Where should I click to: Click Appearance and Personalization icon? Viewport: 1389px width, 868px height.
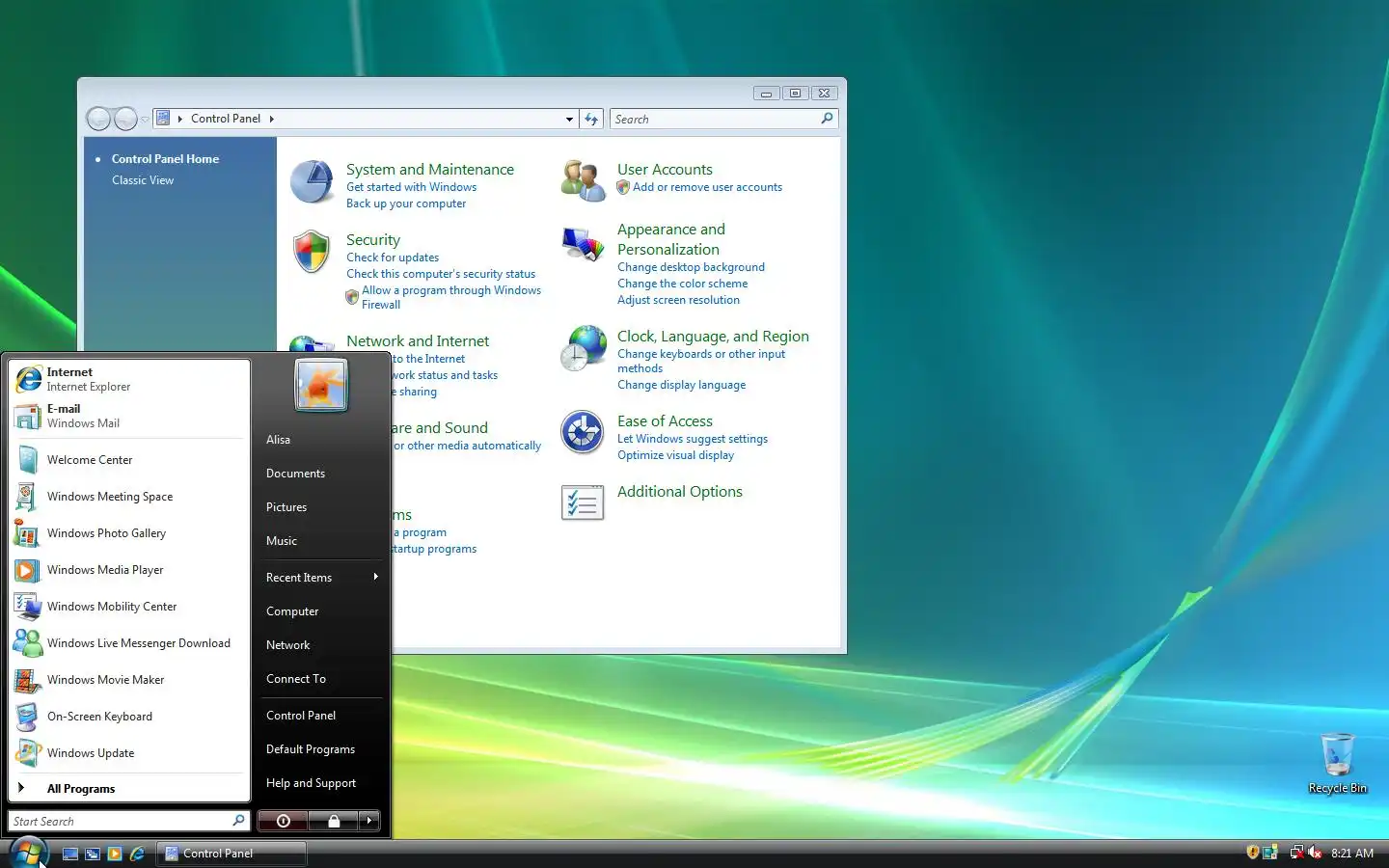pos(583,244)
